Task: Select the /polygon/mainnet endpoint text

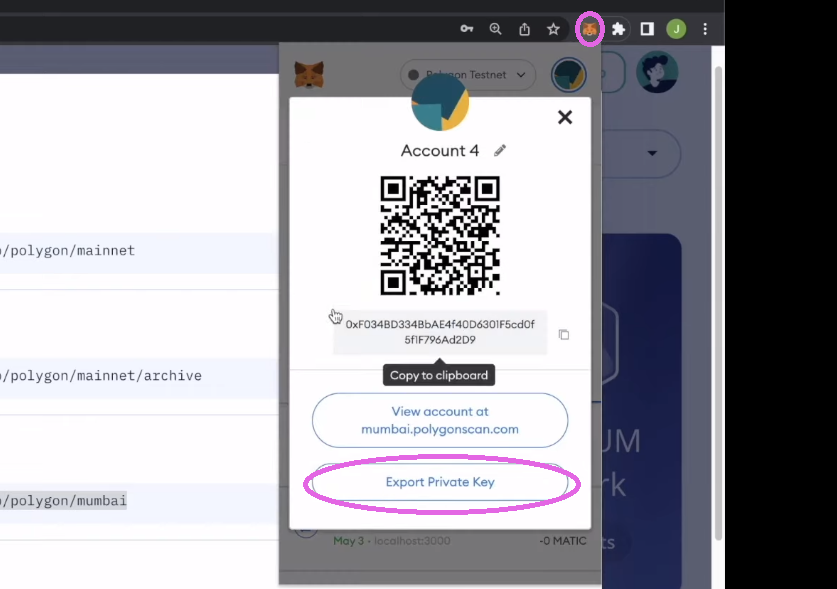Action: click(x=67, y=250)
